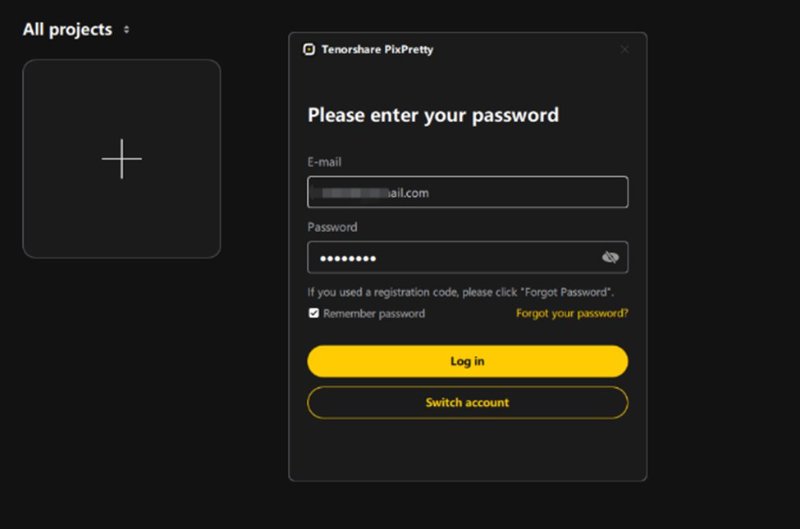
Task: Open the Forgot your password link
Action: [572, 313]
